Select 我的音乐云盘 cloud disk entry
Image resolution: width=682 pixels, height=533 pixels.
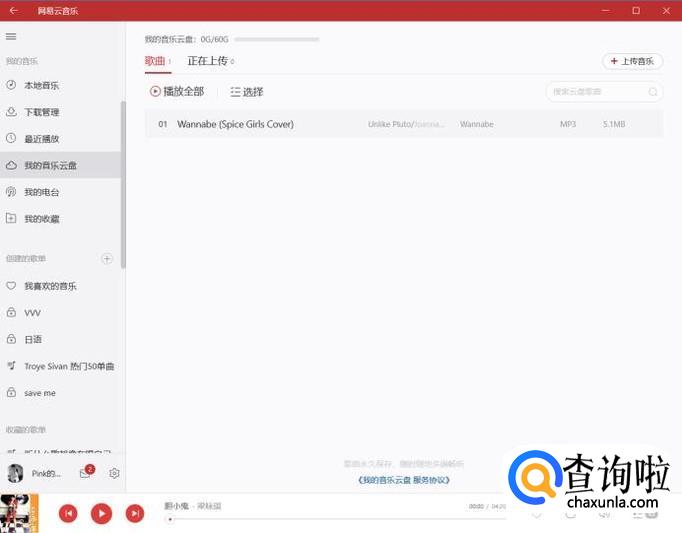[60, 165]
